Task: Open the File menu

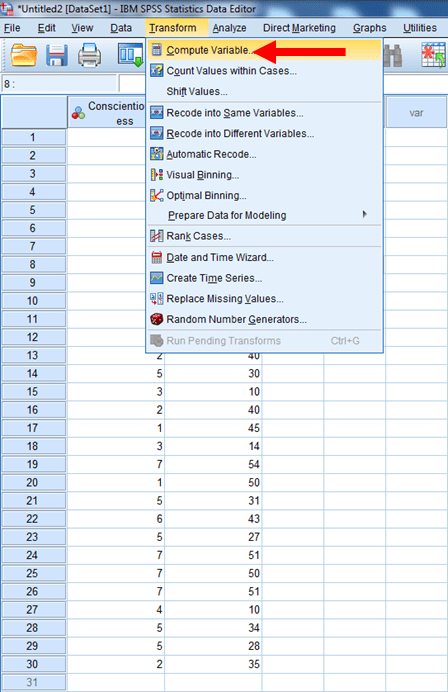Action: pos(12,28)
